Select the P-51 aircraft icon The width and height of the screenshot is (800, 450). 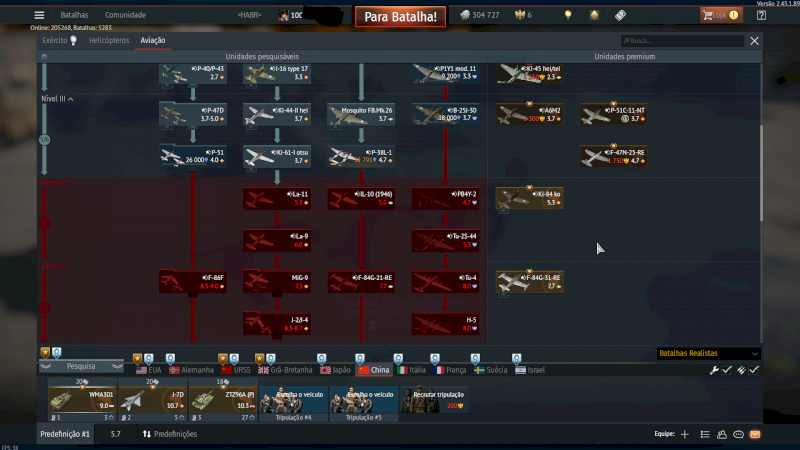(x=172, y=157)
